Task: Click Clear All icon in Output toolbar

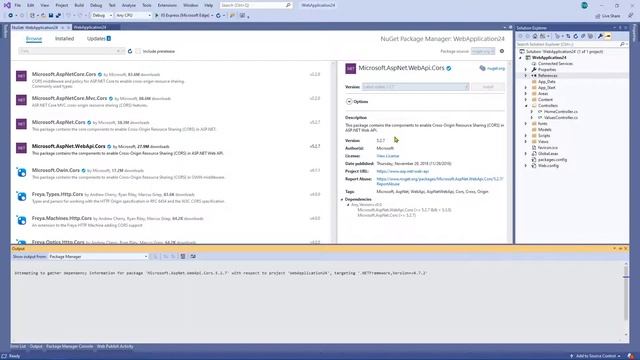Action: [183, 257]
